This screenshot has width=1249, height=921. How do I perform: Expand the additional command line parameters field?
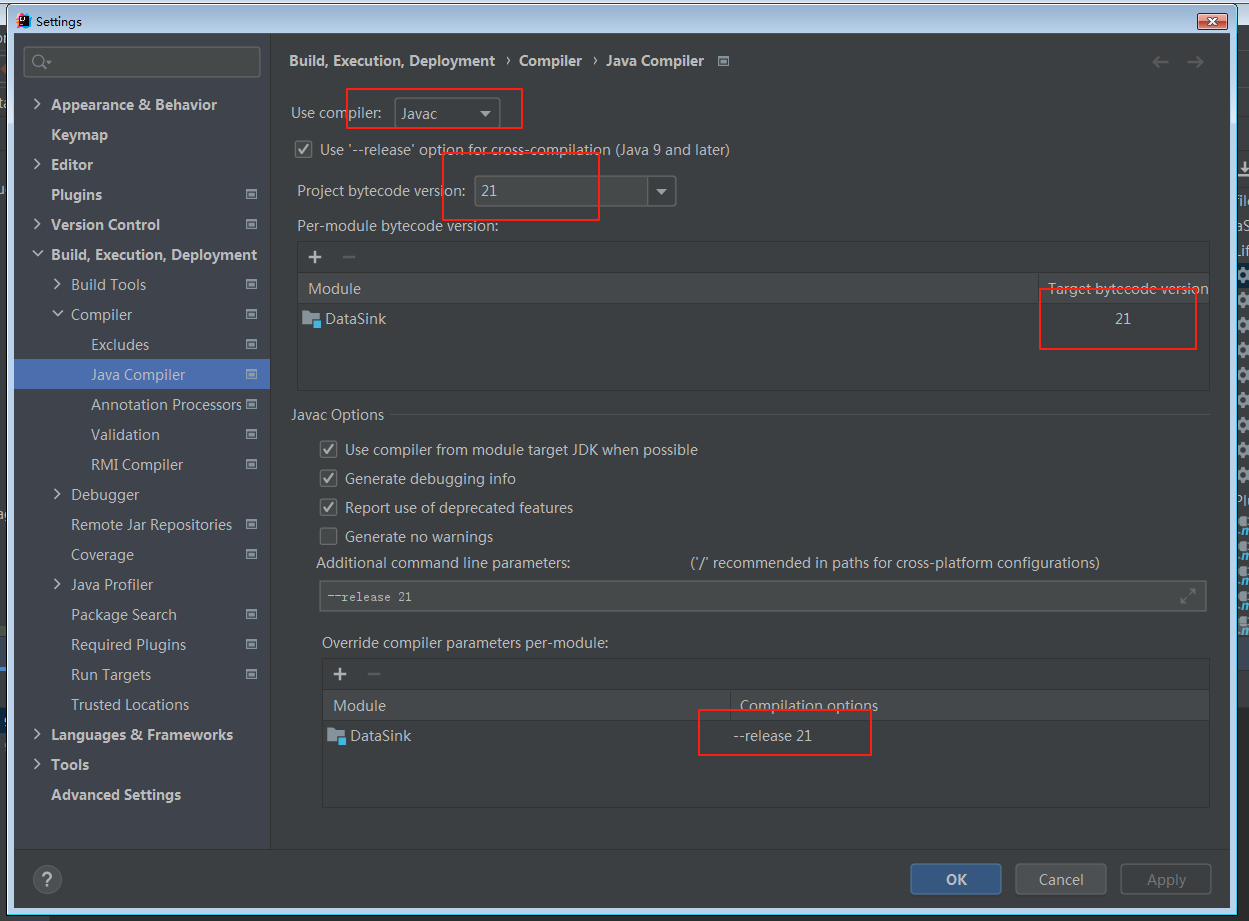pos(1188,596)
